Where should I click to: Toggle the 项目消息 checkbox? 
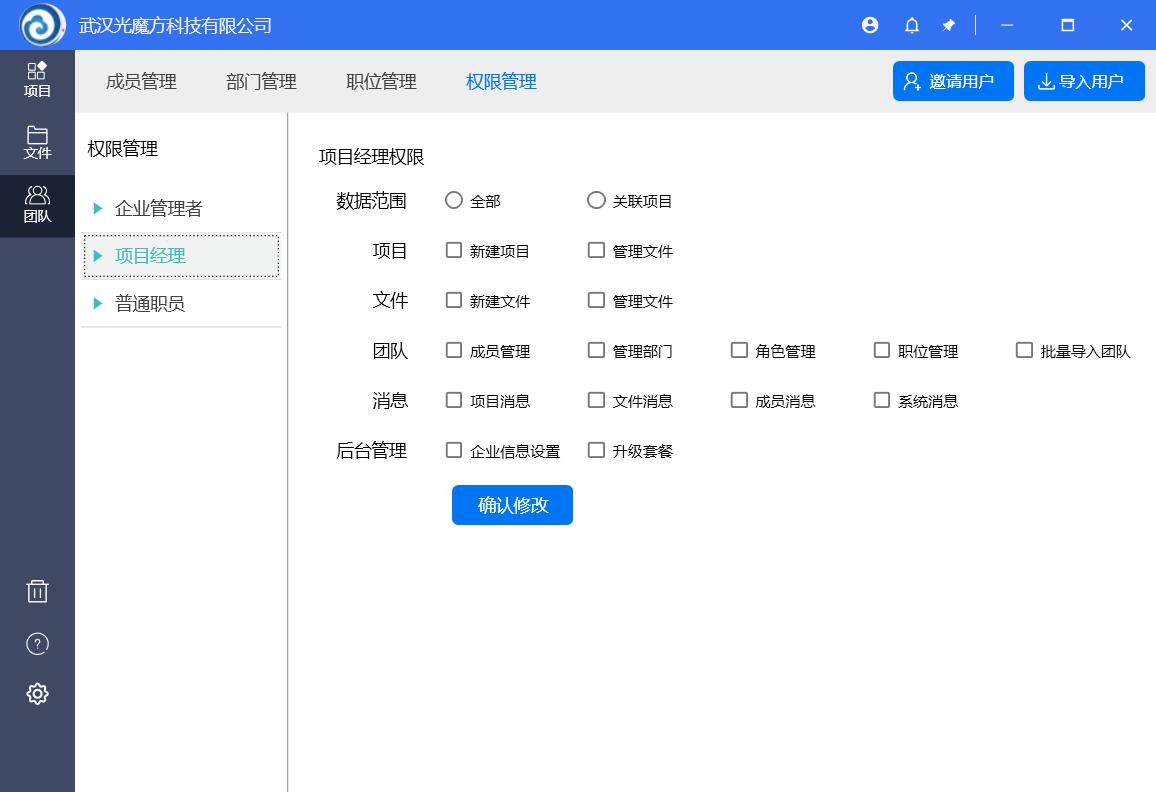tap(453, 400)
